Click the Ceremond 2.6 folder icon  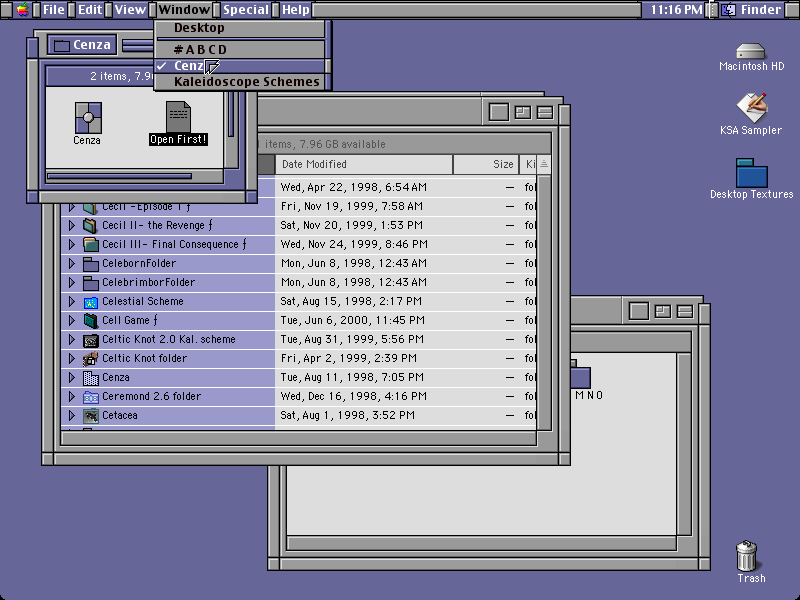(x=90, y=397)
